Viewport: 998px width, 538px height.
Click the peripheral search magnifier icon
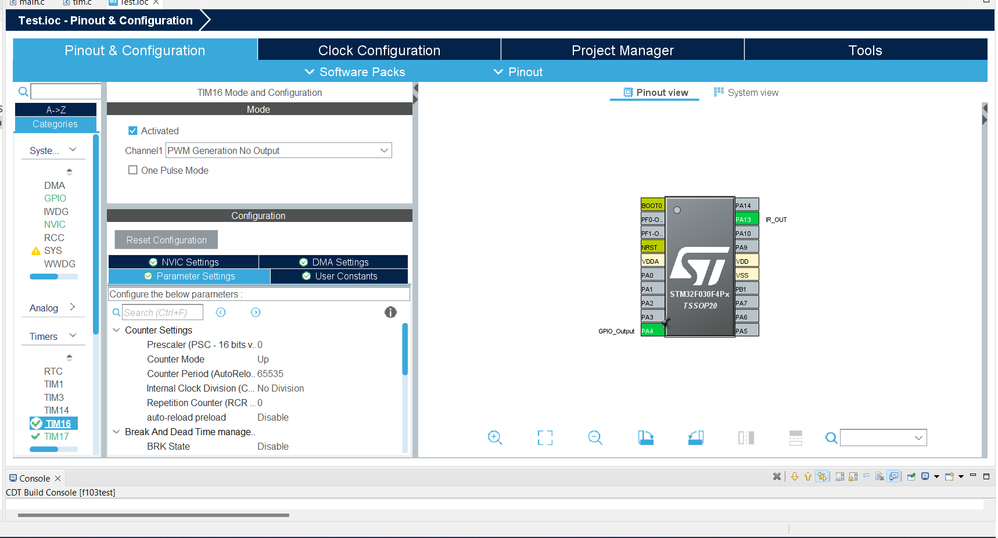pyautogui.click(x=23, y=92)
